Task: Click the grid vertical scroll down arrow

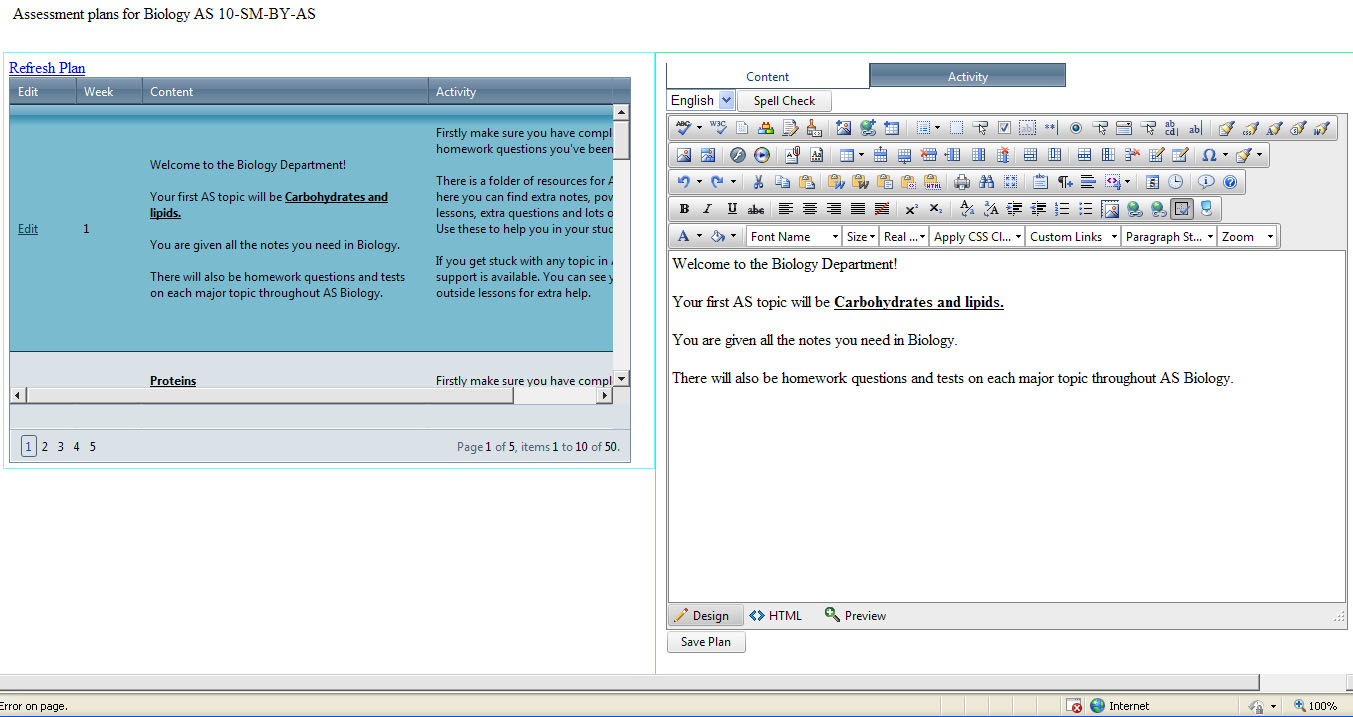Action: click(621, 378)
